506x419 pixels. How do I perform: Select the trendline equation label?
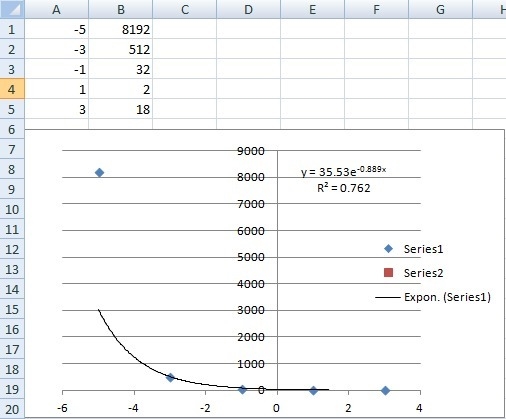(x=343, y=171)
